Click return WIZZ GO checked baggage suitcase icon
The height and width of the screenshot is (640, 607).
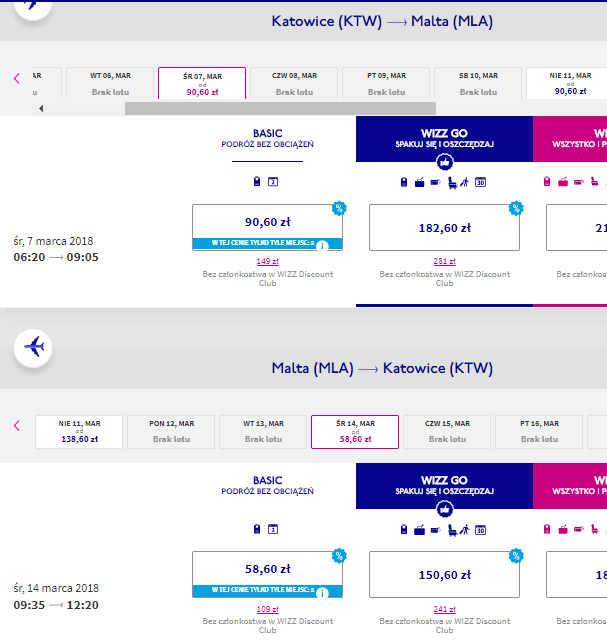(x=419, y=530)
